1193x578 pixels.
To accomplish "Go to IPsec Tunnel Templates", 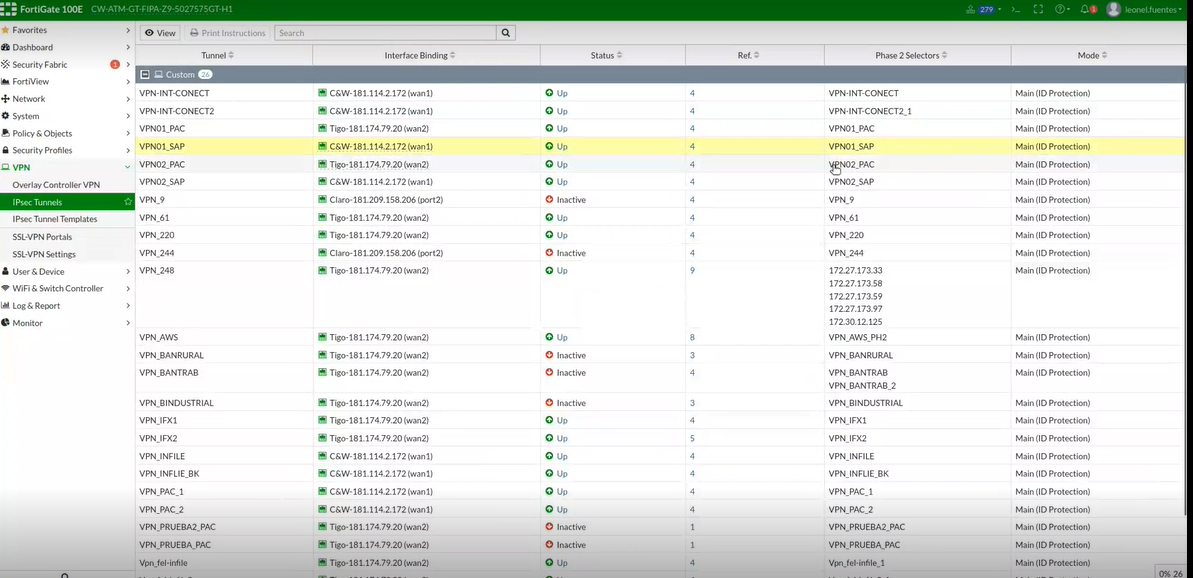I will [x=55, y=219].
